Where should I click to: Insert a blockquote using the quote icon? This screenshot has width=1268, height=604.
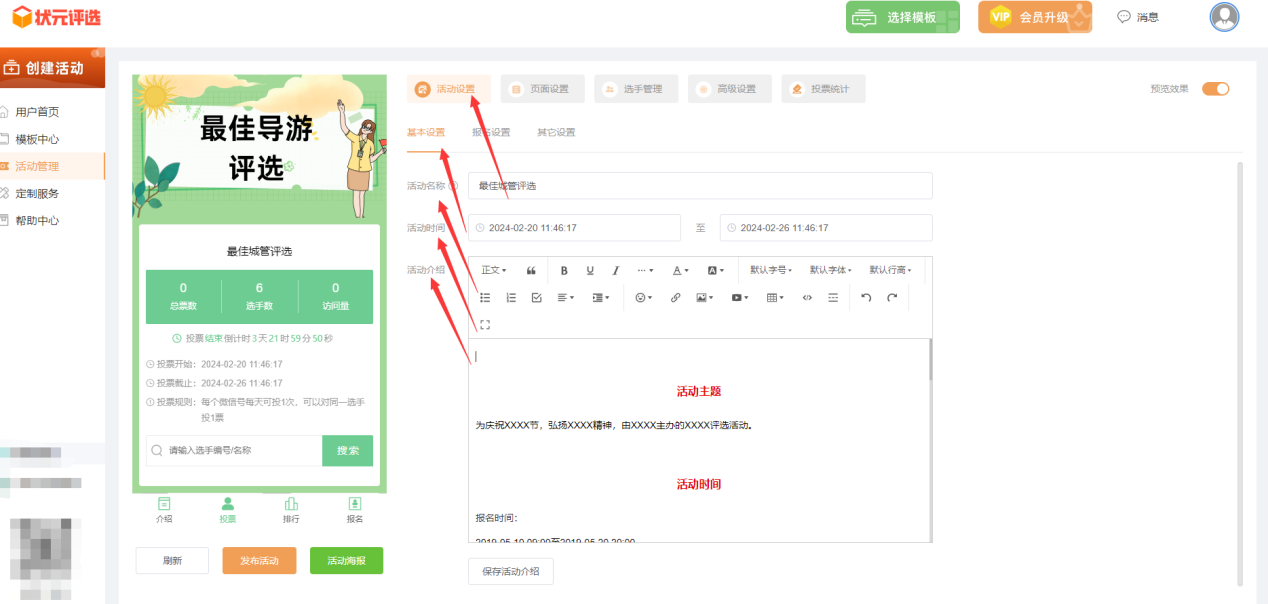tap(531, 270)
